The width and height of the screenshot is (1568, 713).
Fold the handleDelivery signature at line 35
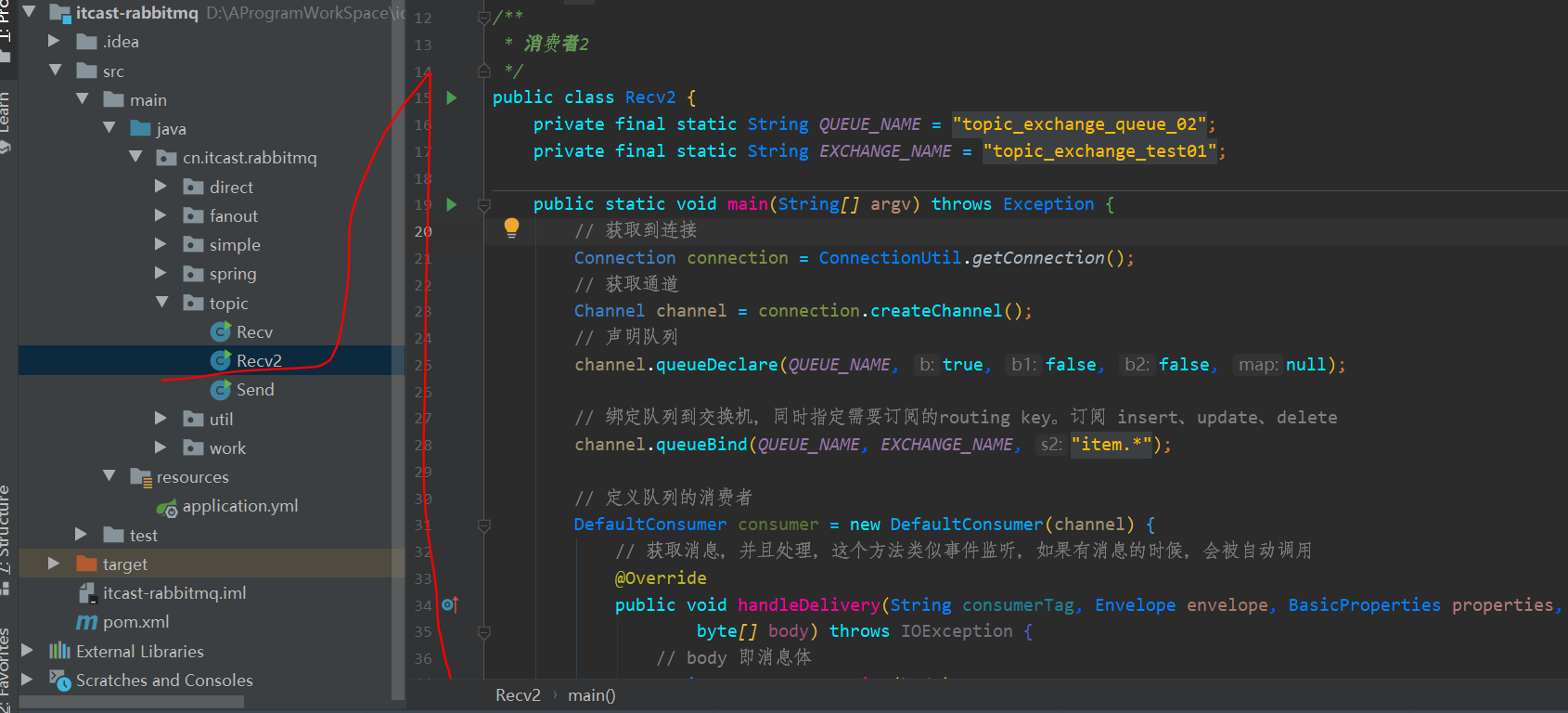[483, 632]
